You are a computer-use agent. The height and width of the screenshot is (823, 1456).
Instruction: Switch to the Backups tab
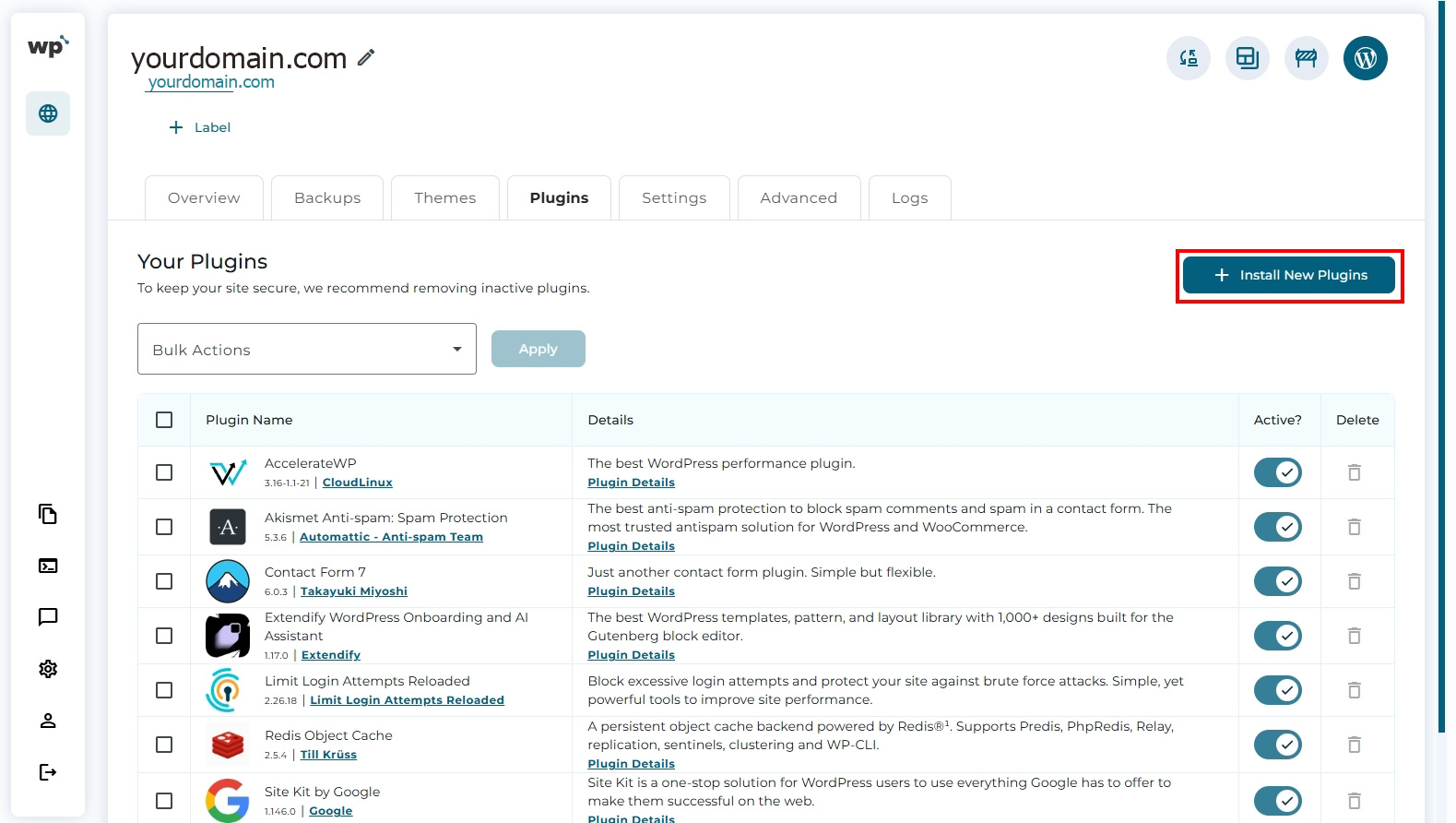(x=327, y=197)
